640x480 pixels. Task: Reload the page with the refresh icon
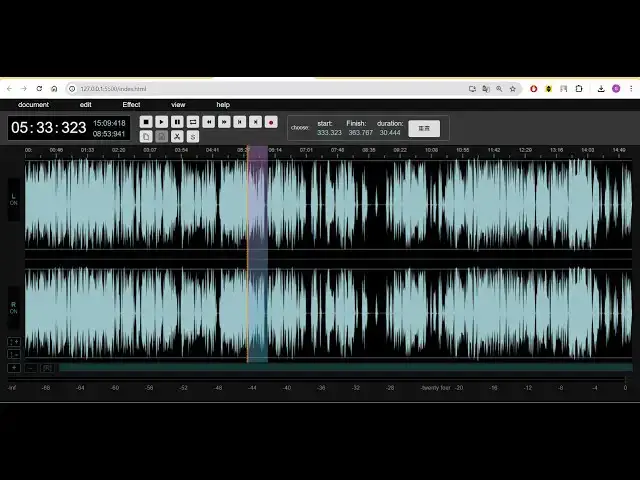tap(39, 89)
